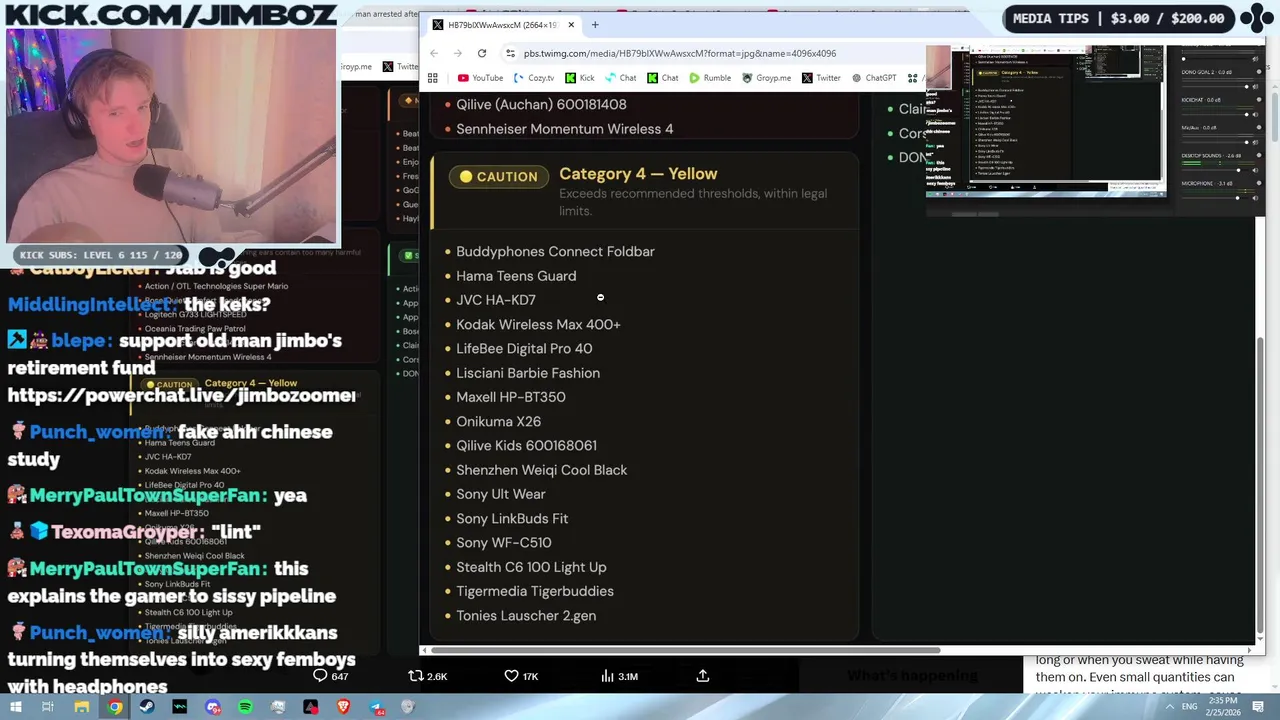Mute the DESKTOP SOUNDS audio source

[x=1255, y=170]
